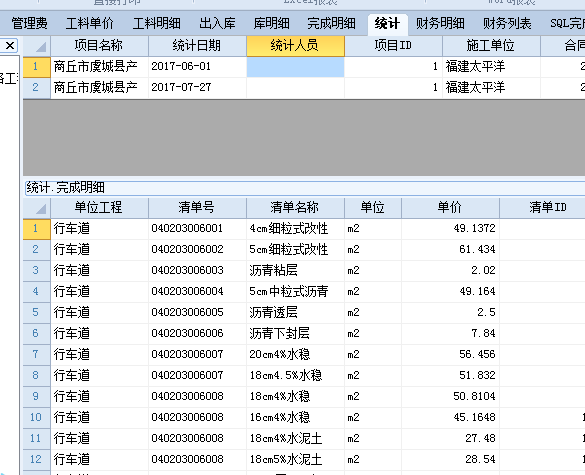Select row header 1 in 完成明细 grid
The width and height of the screenshot is (585, 475).
pos(37,229)
